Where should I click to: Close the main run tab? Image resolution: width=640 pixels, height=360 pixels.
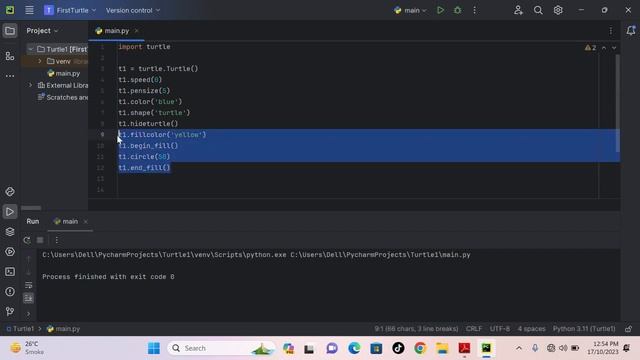pos(85,221)
